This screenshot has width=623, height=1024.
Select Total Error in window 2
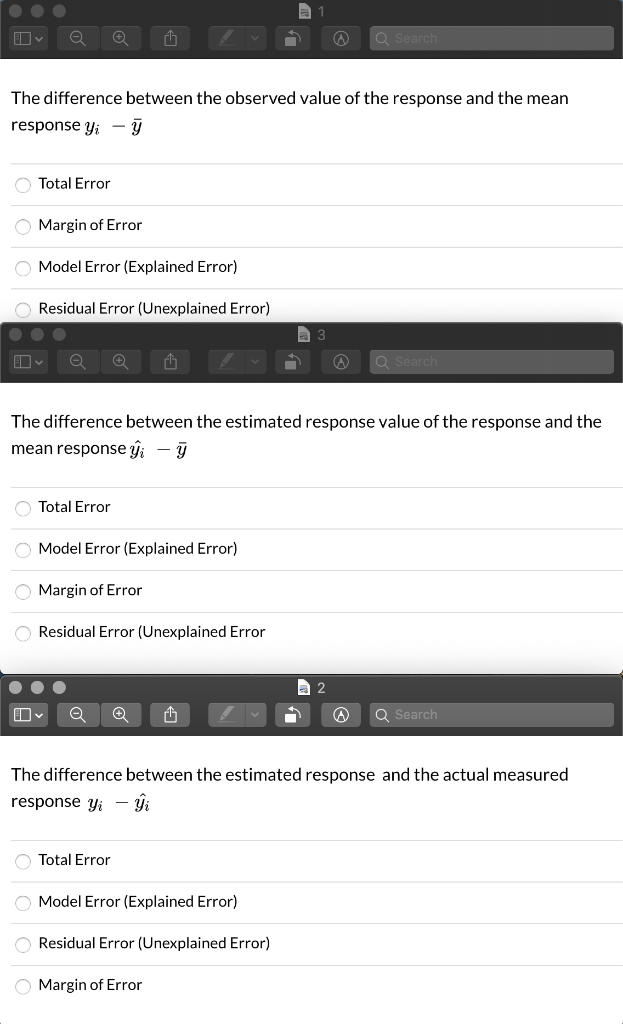tap(23, 861)
